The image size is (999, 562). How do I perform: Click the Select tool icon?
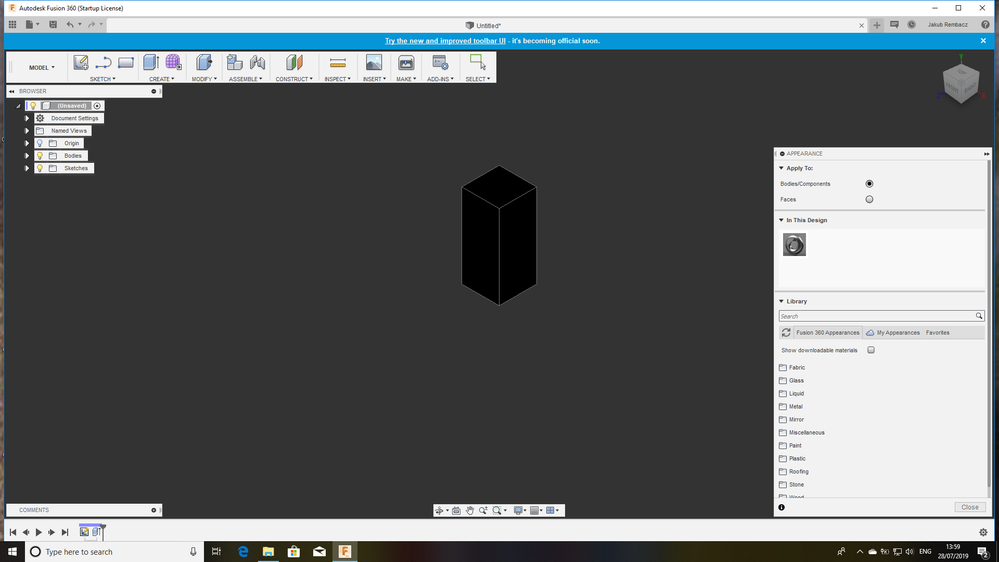[x=478, y=62]
